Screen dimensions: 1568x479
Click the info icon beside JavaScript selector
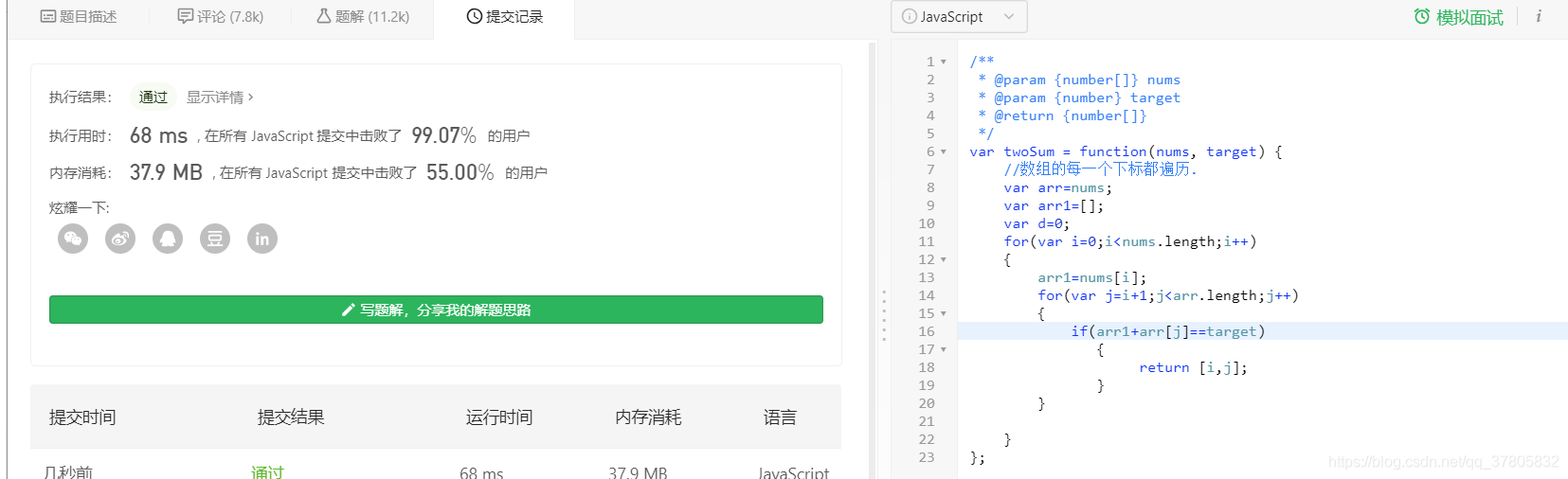click(909, 17)
